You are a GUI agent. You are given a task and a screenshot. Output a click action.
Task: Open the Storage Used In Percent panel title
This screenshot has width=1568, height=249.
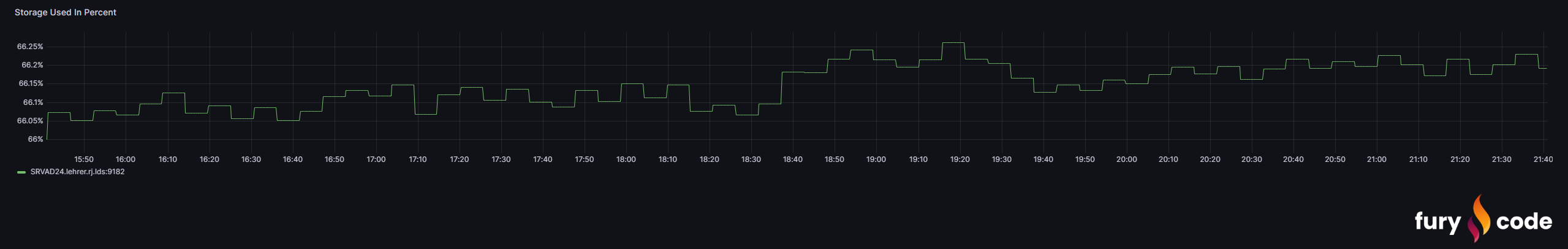[66, 12]
